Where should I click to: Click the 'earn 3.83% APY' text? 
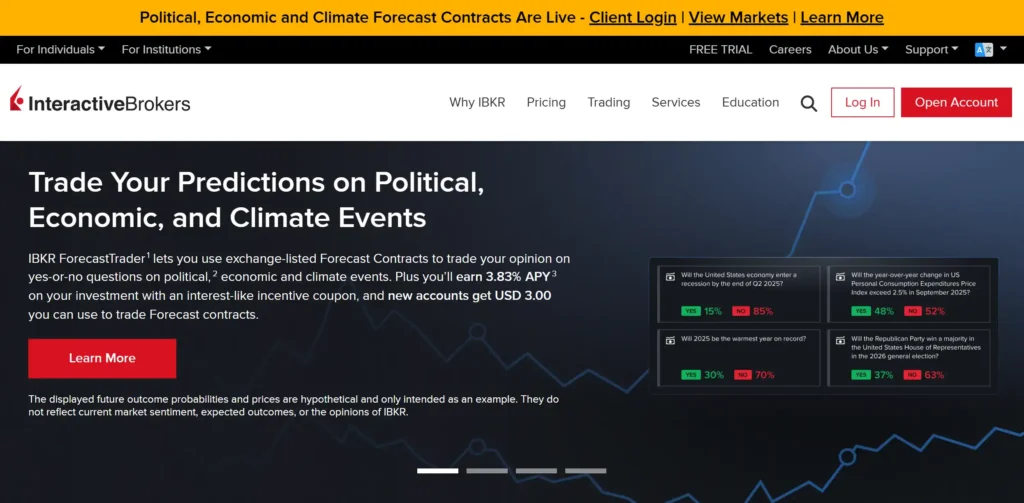[x=505, y=276]
